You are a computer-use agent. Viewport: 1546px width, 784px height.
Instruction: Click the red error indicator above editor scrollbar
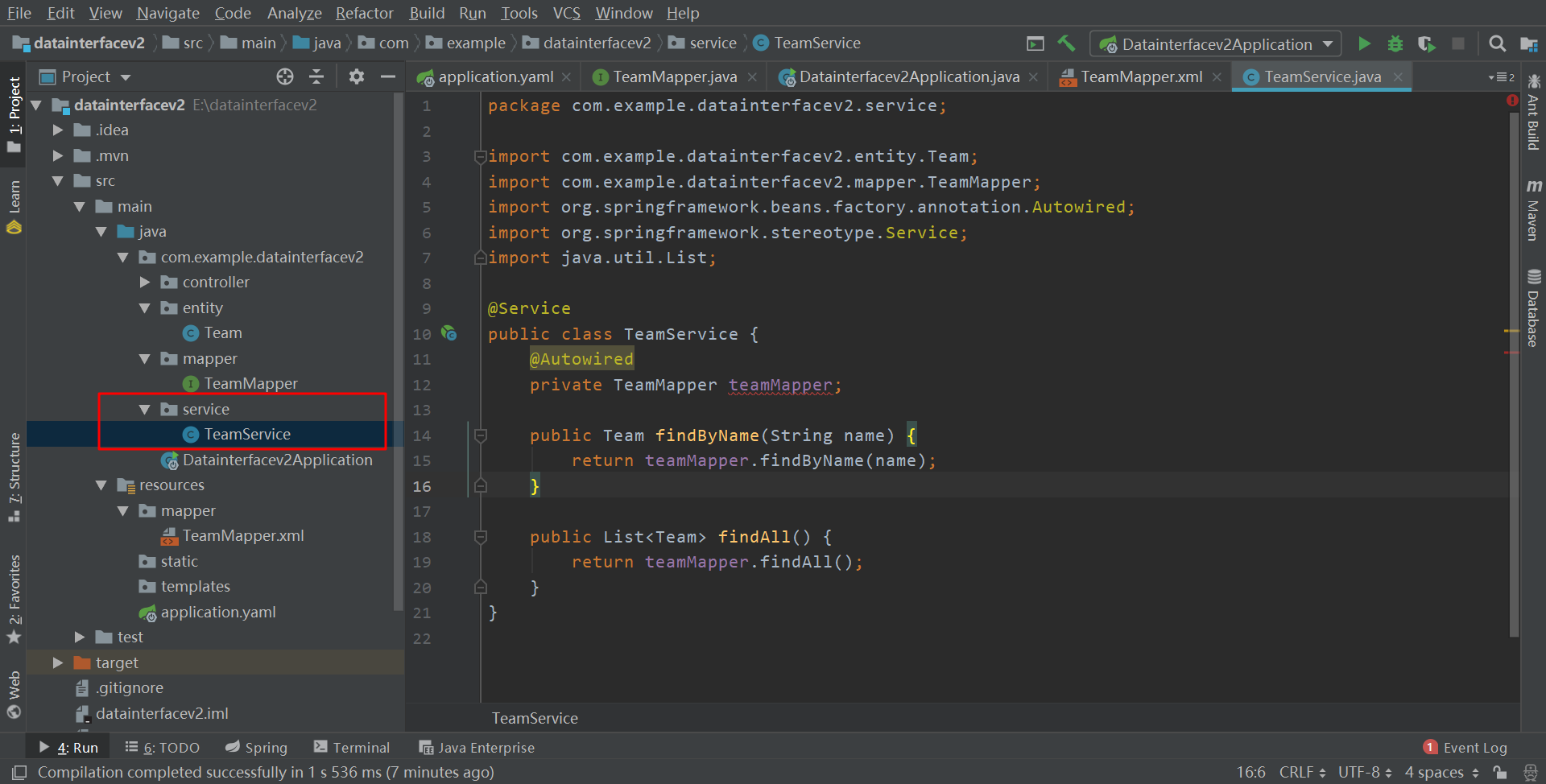tap(1511, 101)
